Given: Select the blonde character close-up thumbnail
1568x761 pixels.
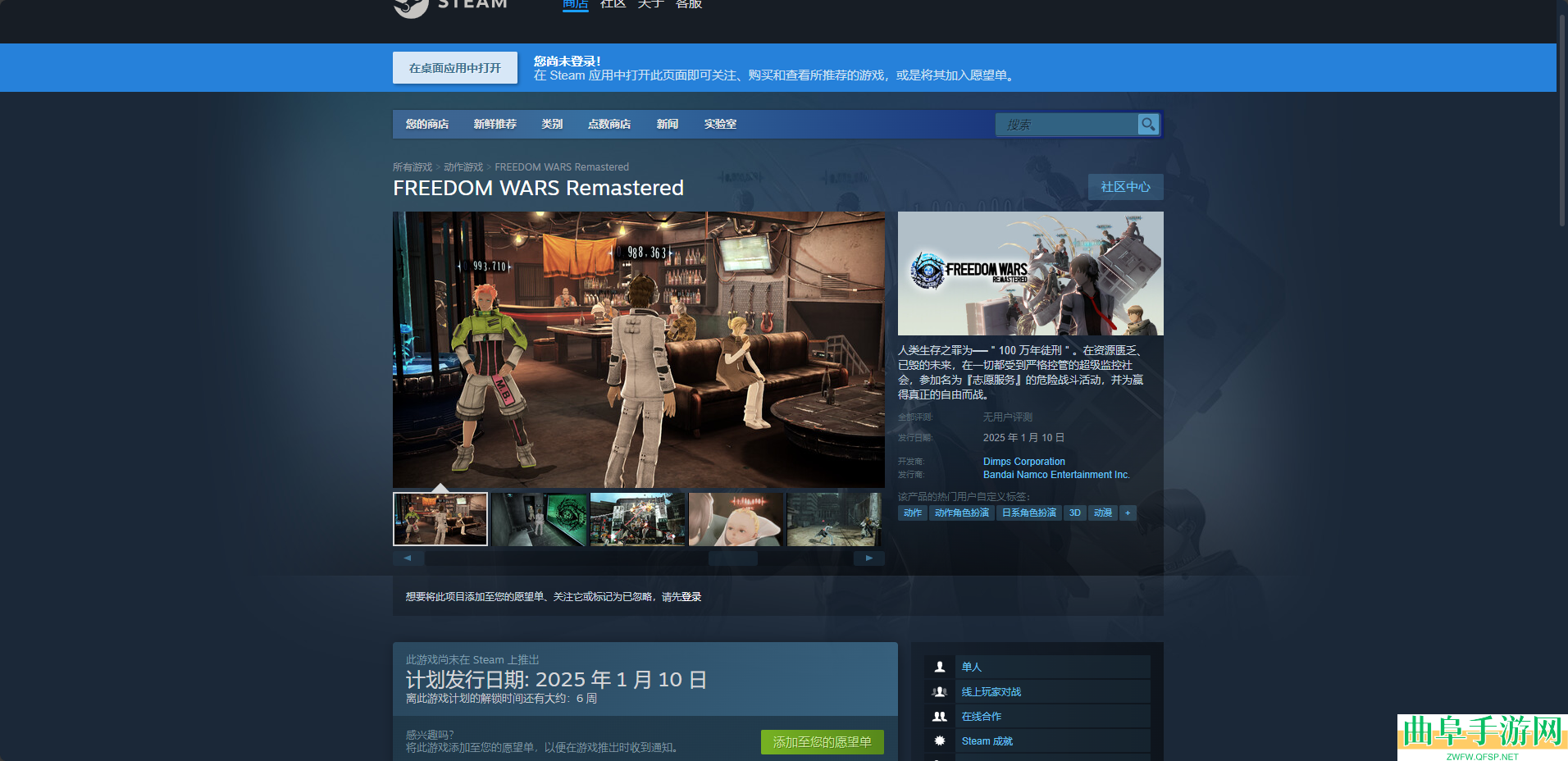Looking at the screenshot, I should click(x=736, y=519).
